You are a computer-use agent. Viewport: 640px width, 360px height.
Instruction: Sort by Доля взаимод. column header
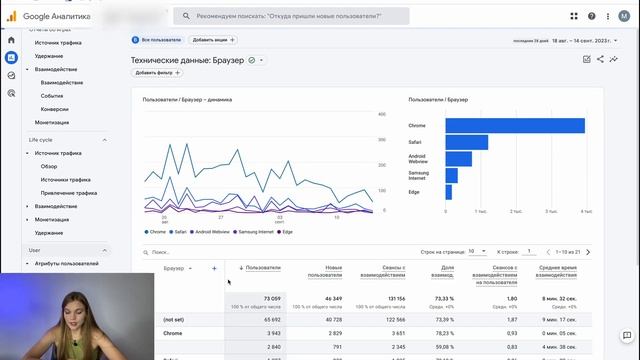pos(442,271)
